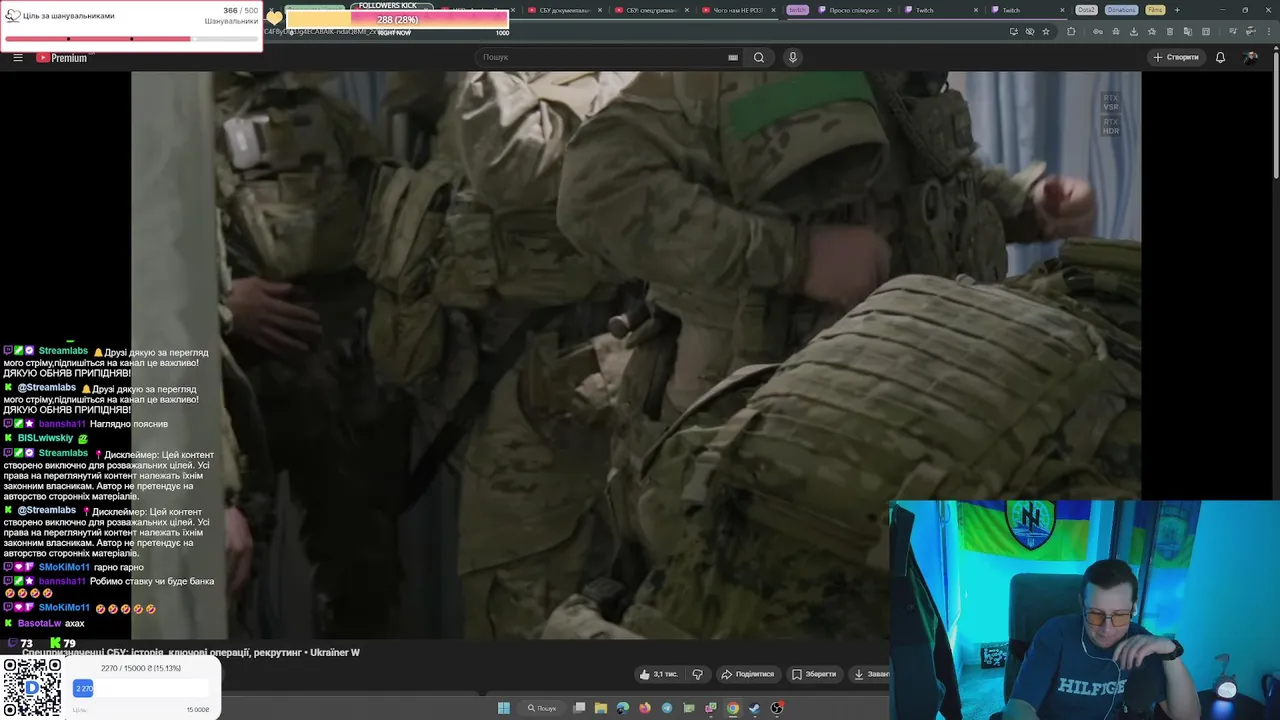Open Task View from the taskbar
Viewport: 1280px width, 720px height.
tap(579, 708)
